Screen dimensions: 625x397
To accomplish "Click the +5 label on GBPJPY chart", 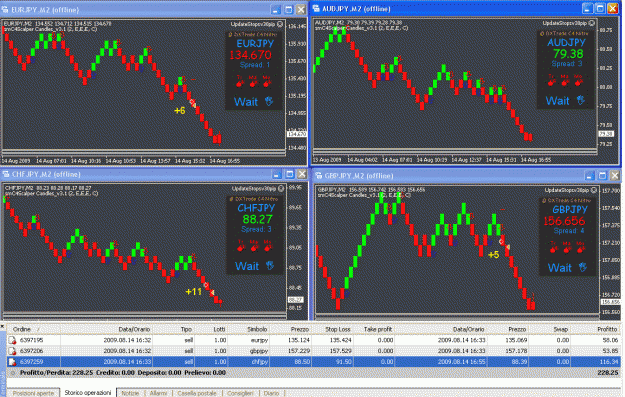I will tap(493, 255).
